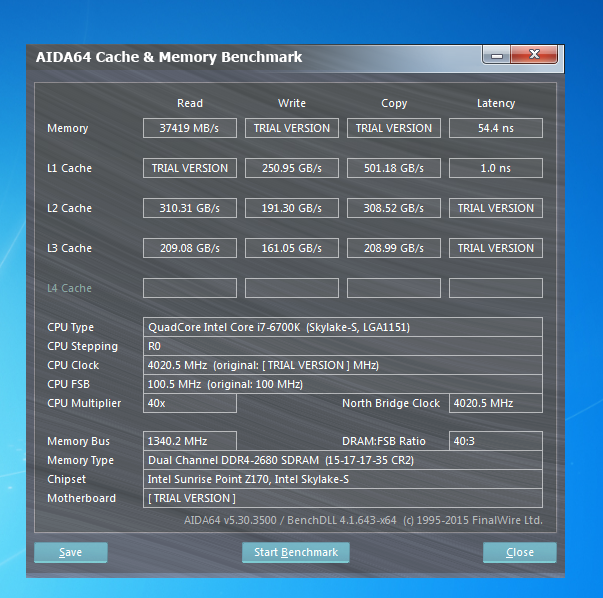
Task: Click the Write column header
Action: tap(292, 103)
